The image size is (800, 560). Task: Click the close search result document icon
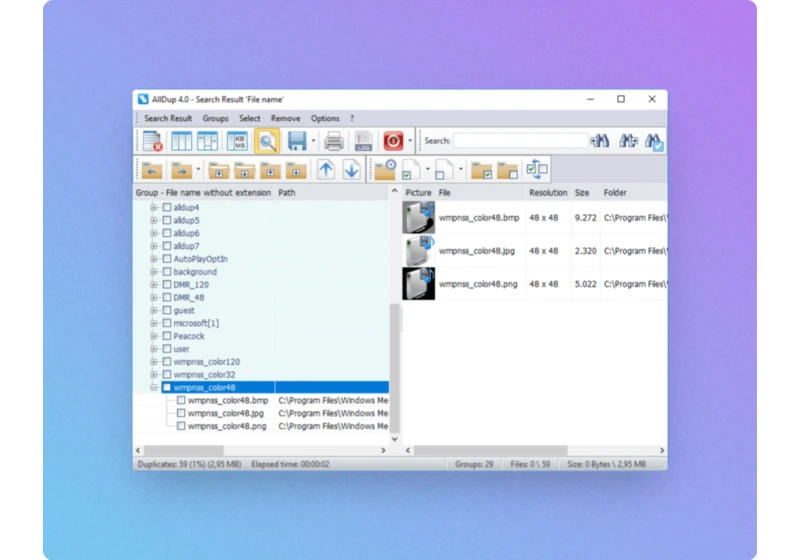[x=153, y=141]
